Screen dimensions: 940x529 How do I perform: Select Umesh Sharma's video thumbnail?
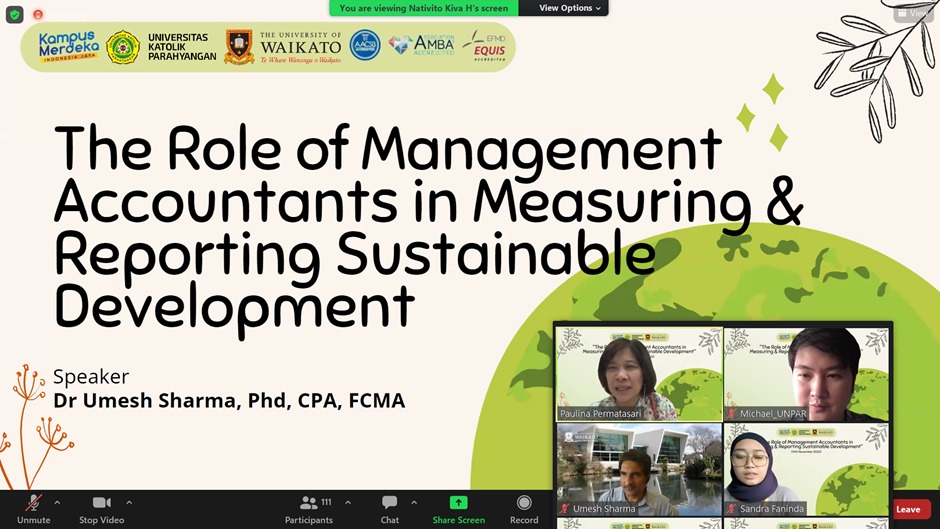point(639,468)
